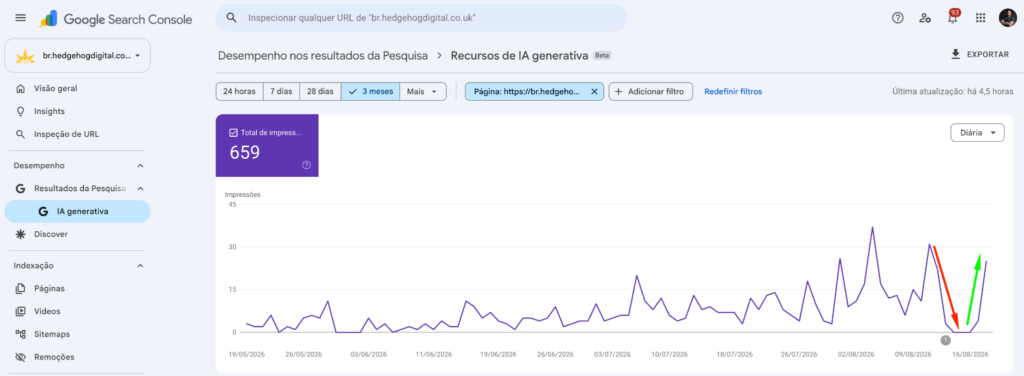
Task: Click the Total de impressões card
Action: [267, 146]
